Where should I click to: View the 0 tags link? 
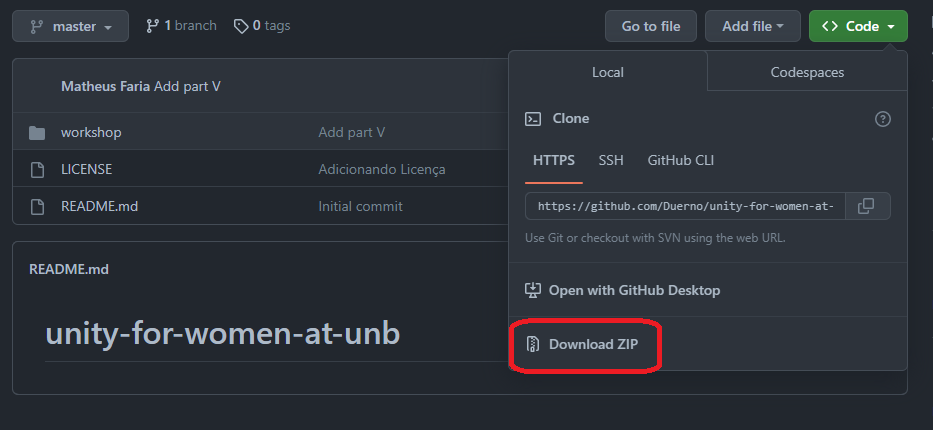click(262, 26)
